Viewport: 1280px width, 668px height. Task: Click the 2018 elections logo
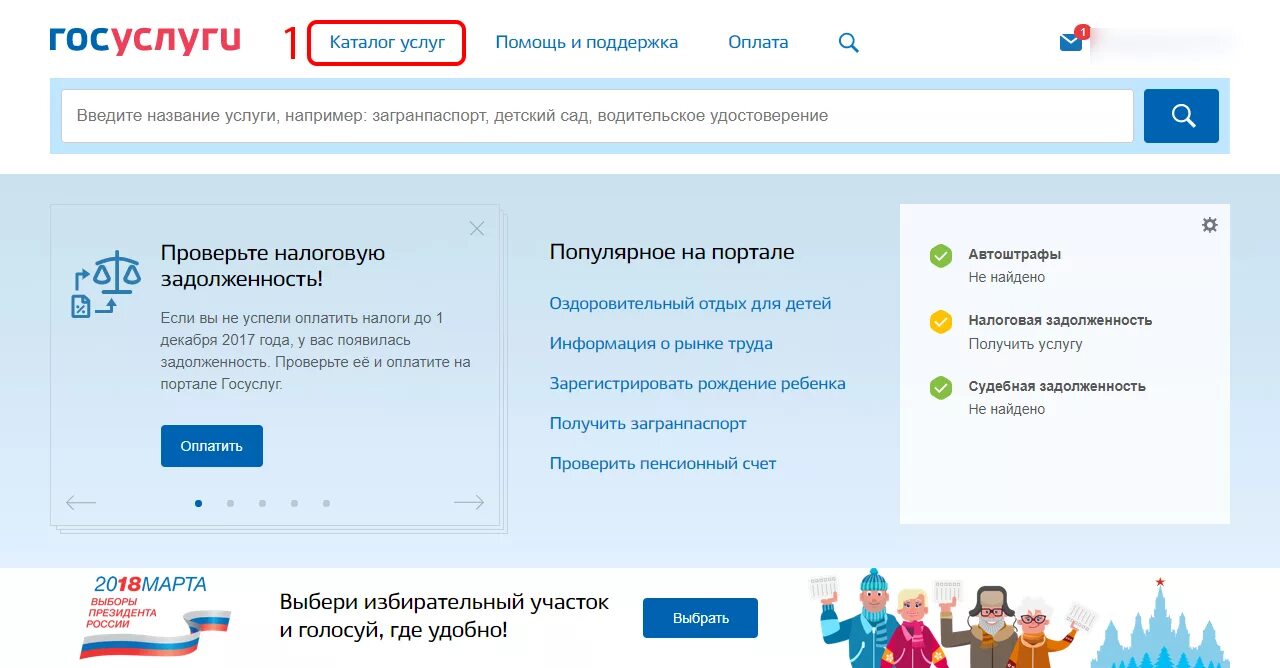[155, 617]
